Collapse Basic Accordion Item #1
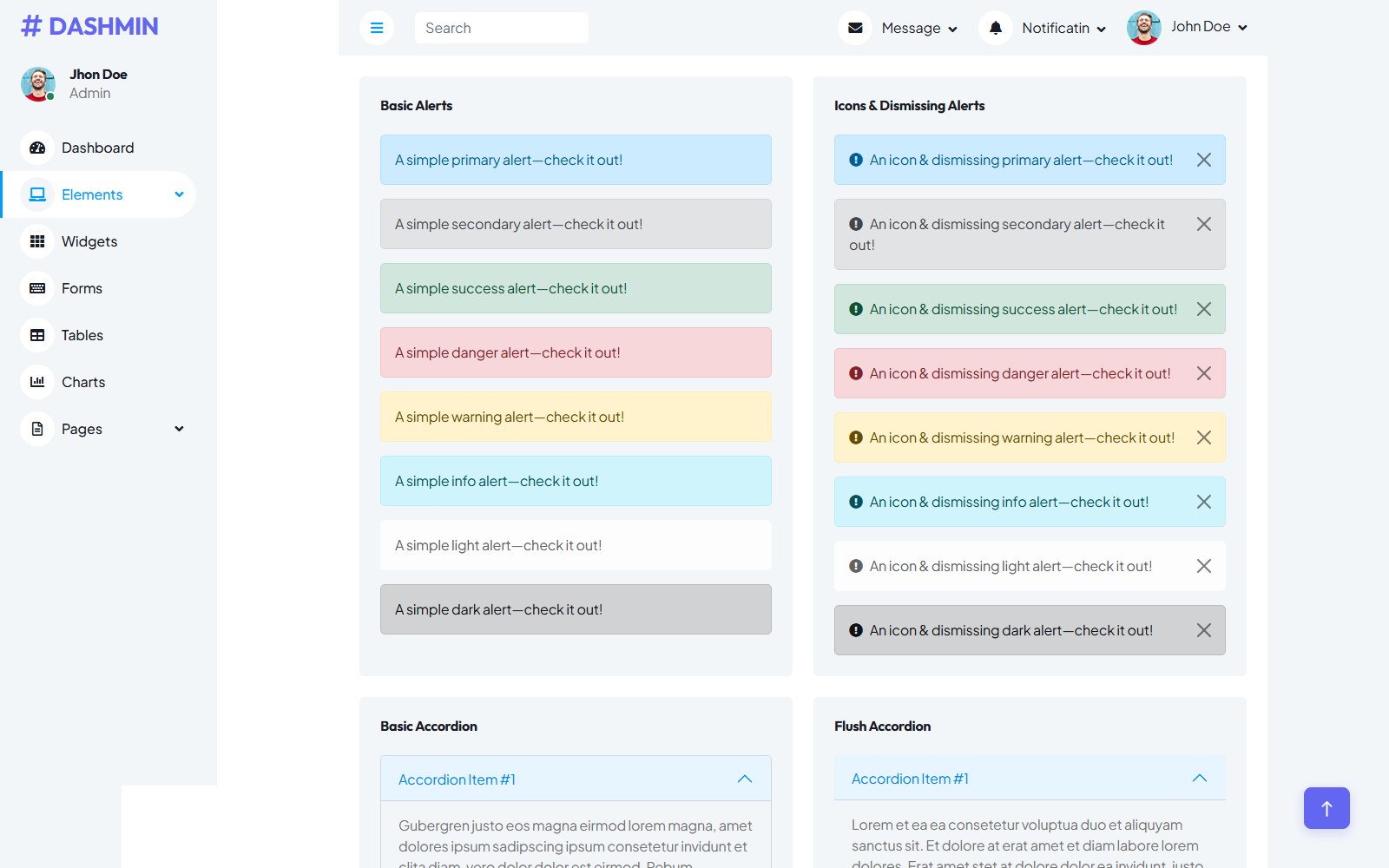 (x=576, y=779)
